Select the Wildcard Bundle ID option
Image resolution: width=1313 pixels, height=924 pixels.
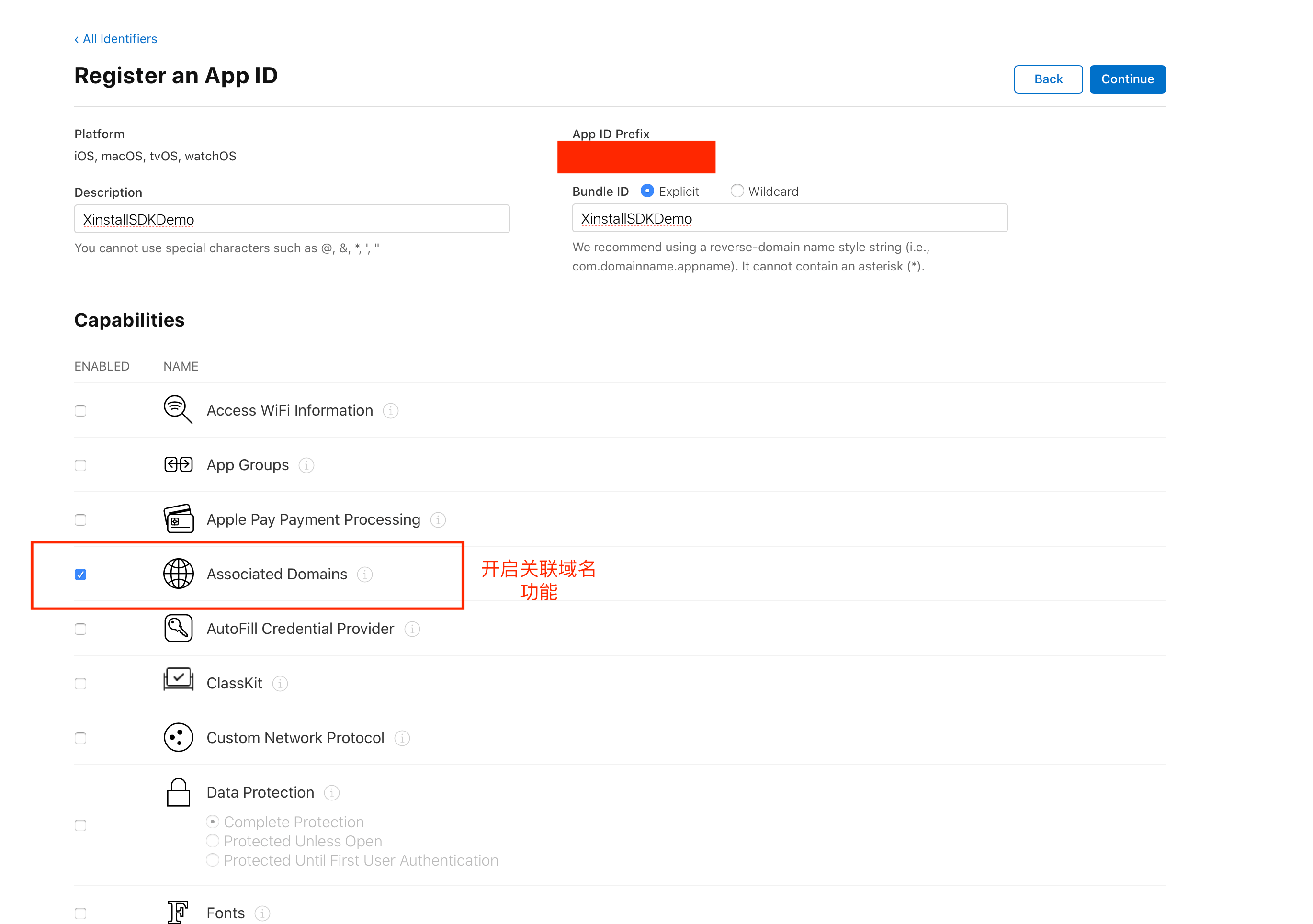[x=737, y=191]
